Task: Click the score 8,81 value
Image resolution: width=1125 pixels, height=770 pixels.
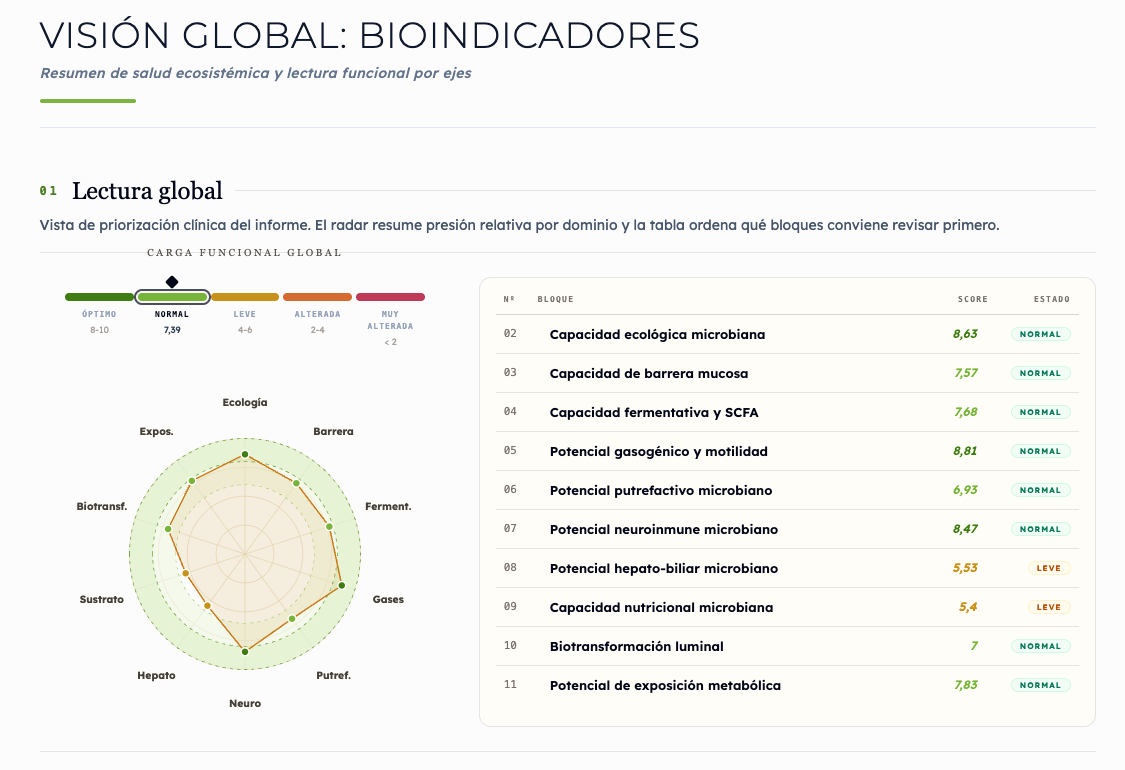Action: 965,451
